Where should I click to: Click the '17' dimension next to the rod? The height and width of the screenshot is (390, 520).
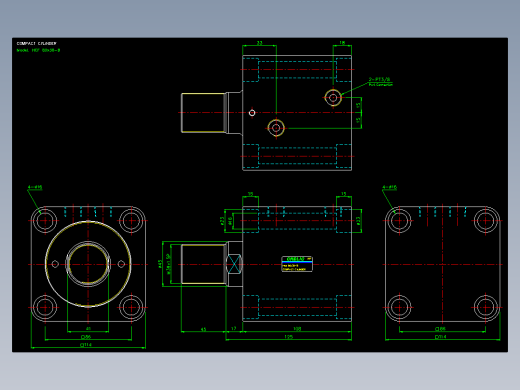[234, 329]
